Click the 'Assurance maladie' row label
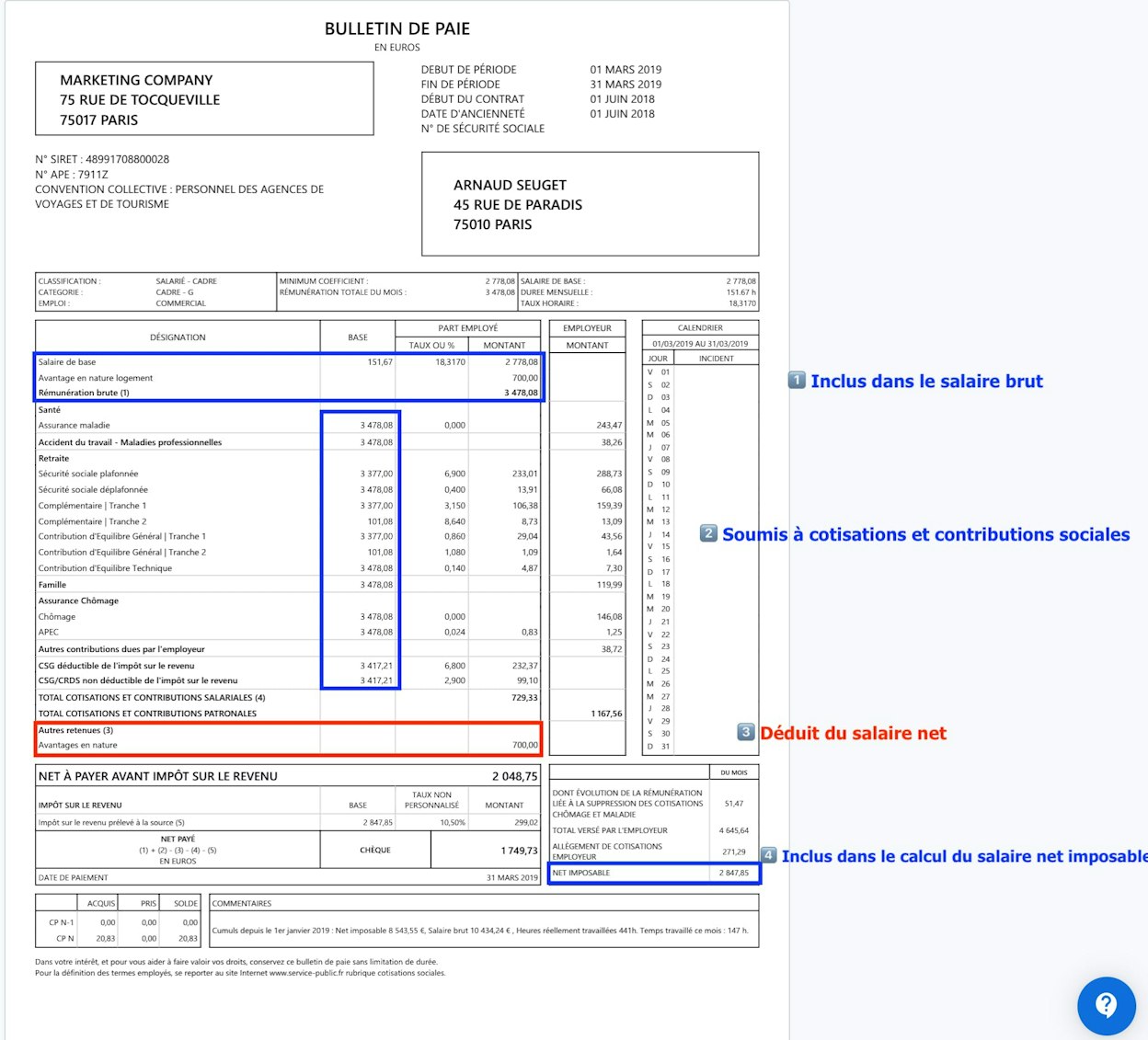 click(74, 426)
